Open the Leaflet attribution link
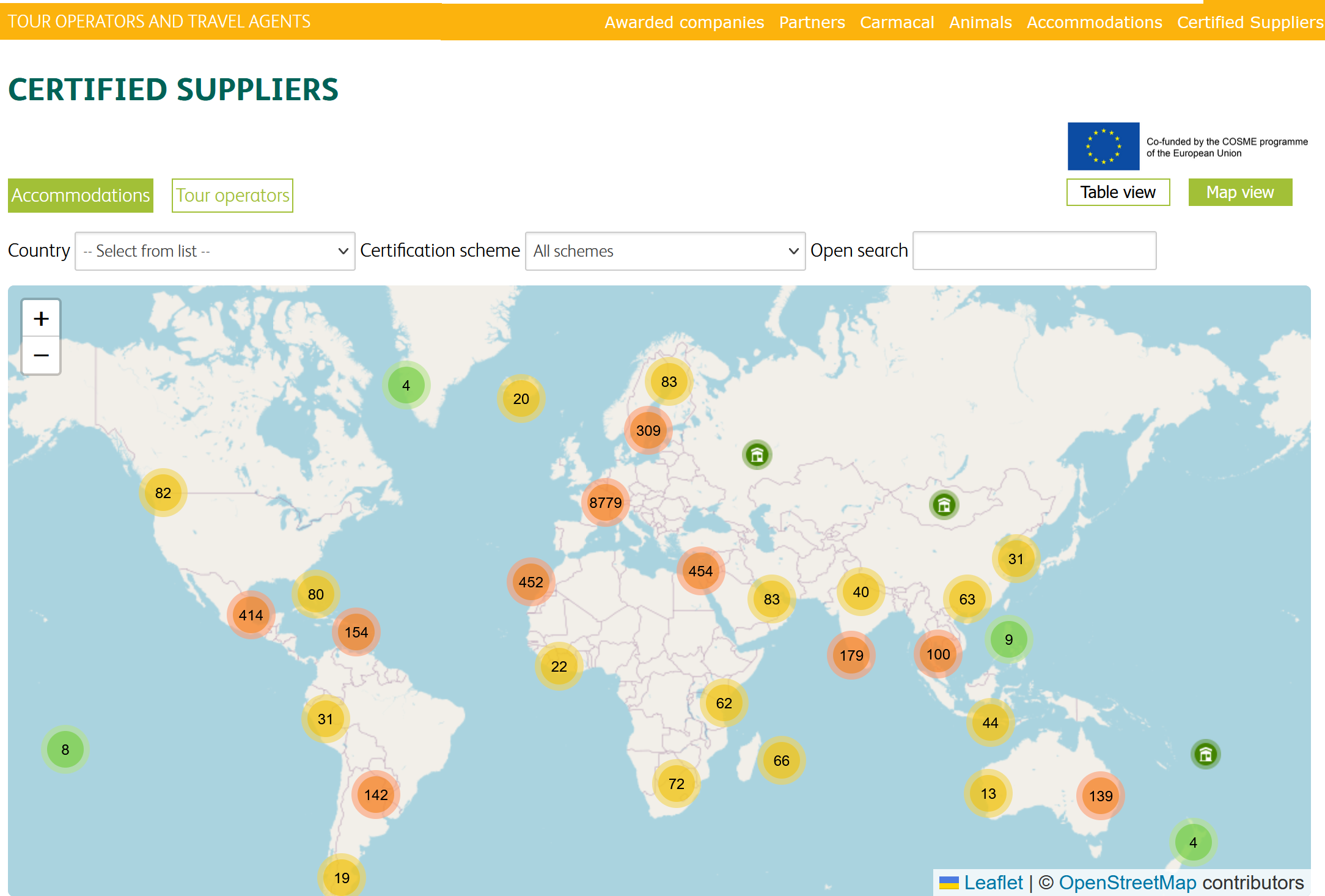 [993, 883]
